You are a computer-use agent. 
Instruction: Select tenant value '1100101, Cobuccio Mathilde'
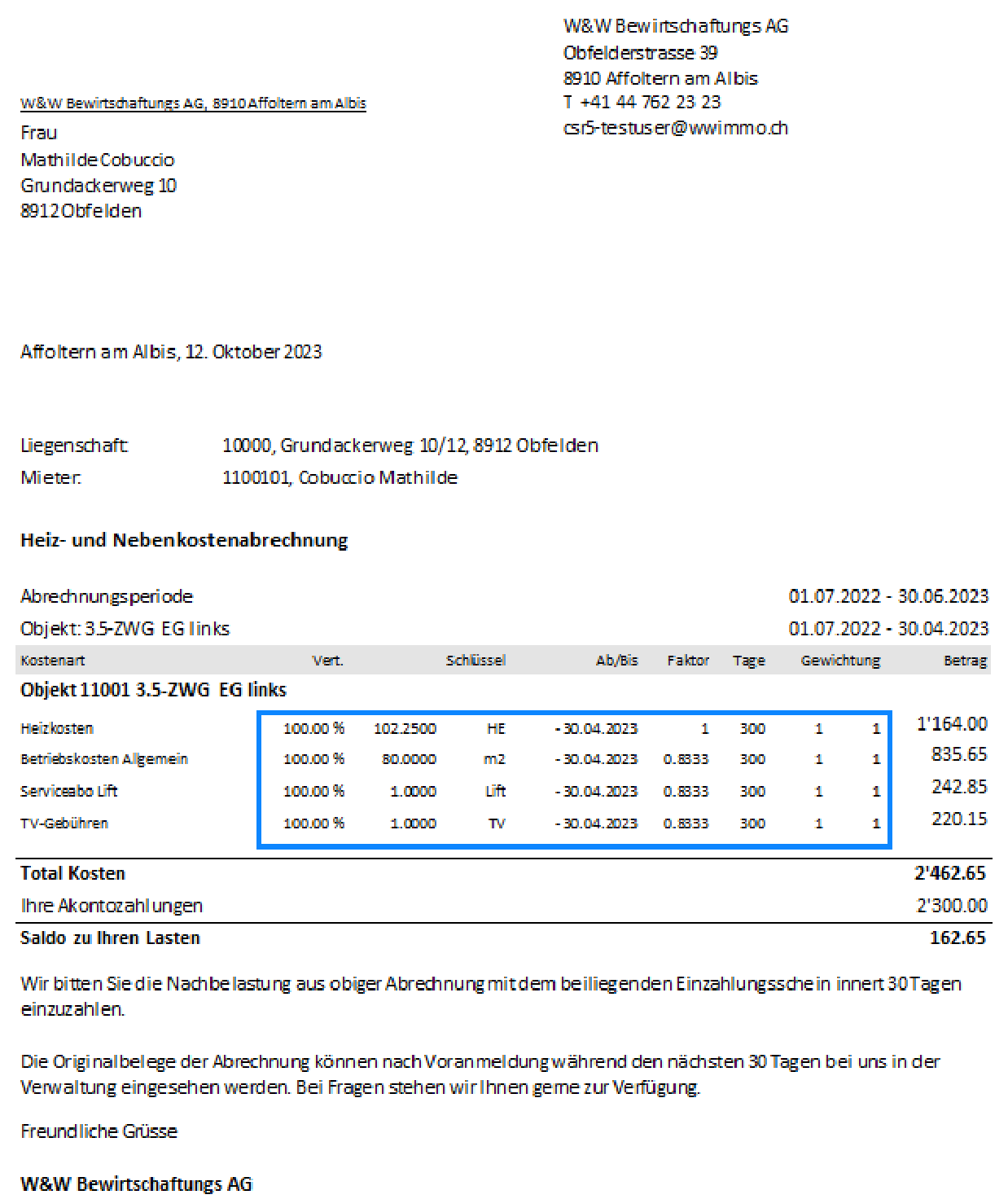(x=340, y=477)
